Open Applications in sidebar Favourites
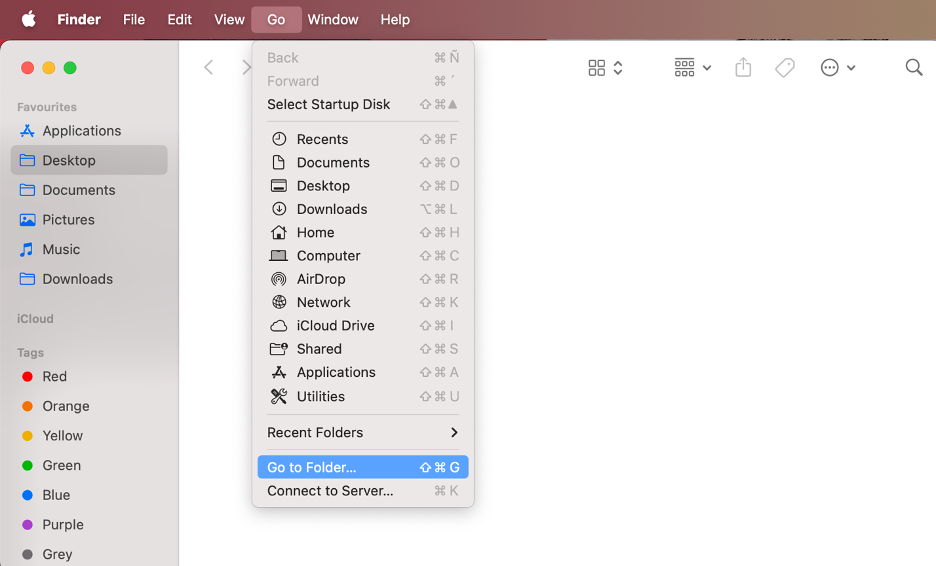936x566 pixels. (89, 131)
